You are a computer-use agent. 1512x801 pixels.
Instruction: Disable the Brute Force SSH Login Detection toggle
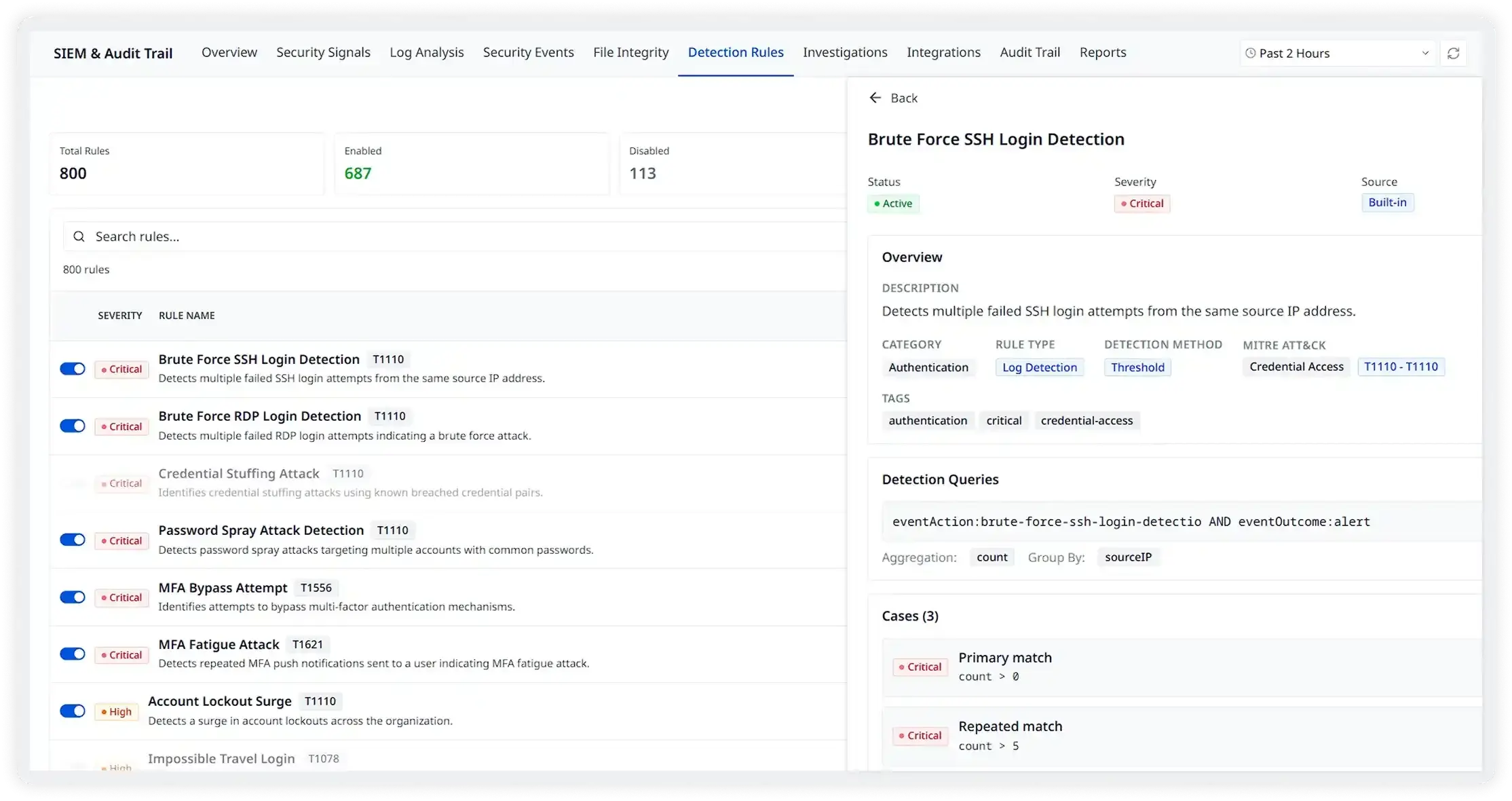(x=73, y=369)
